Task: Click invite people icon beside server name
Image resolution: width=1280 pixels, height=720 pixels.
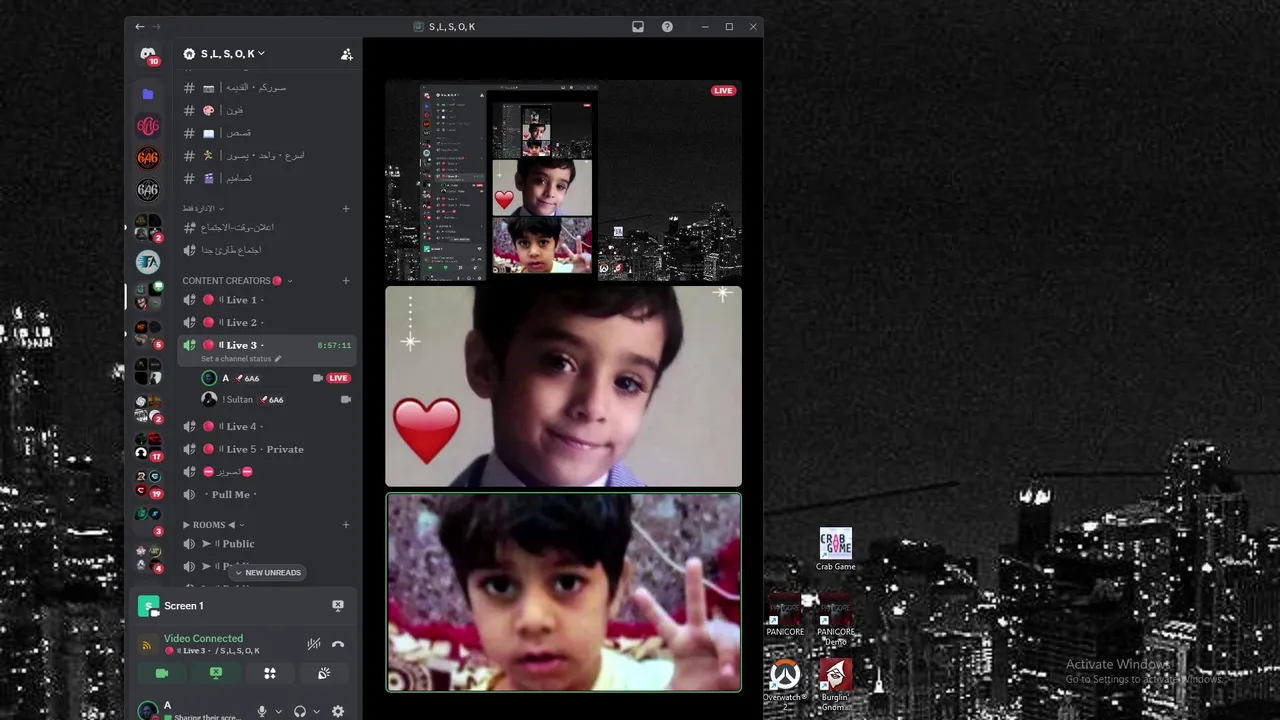Action: 346,54
